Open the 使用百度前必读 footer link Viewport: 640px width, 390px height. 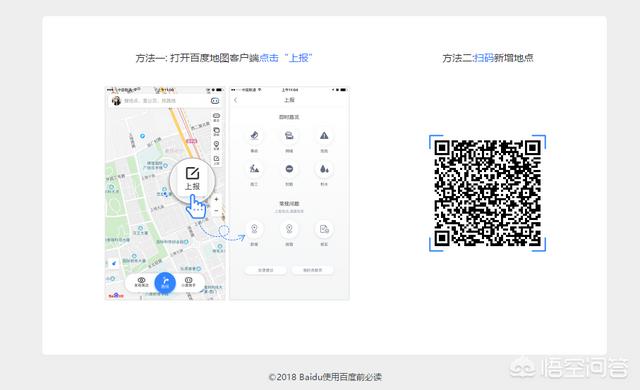pyautogui.click(x=352, y=377)
